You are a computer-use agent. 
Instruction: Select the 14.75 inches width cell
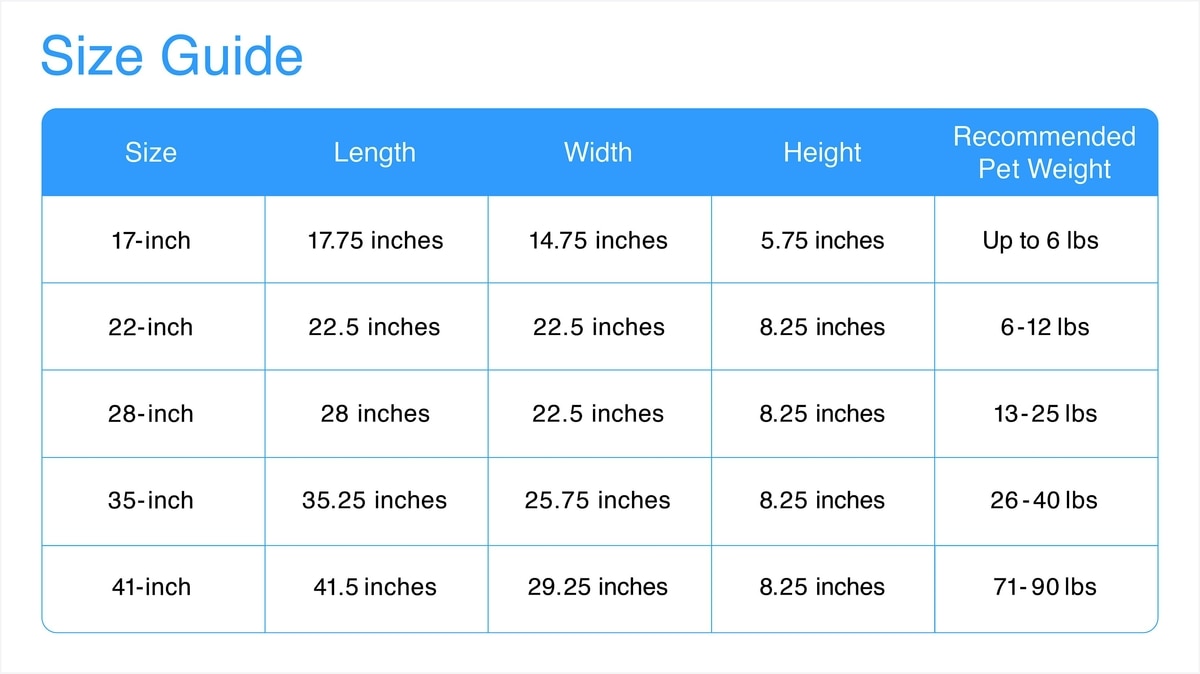[598, 240]
